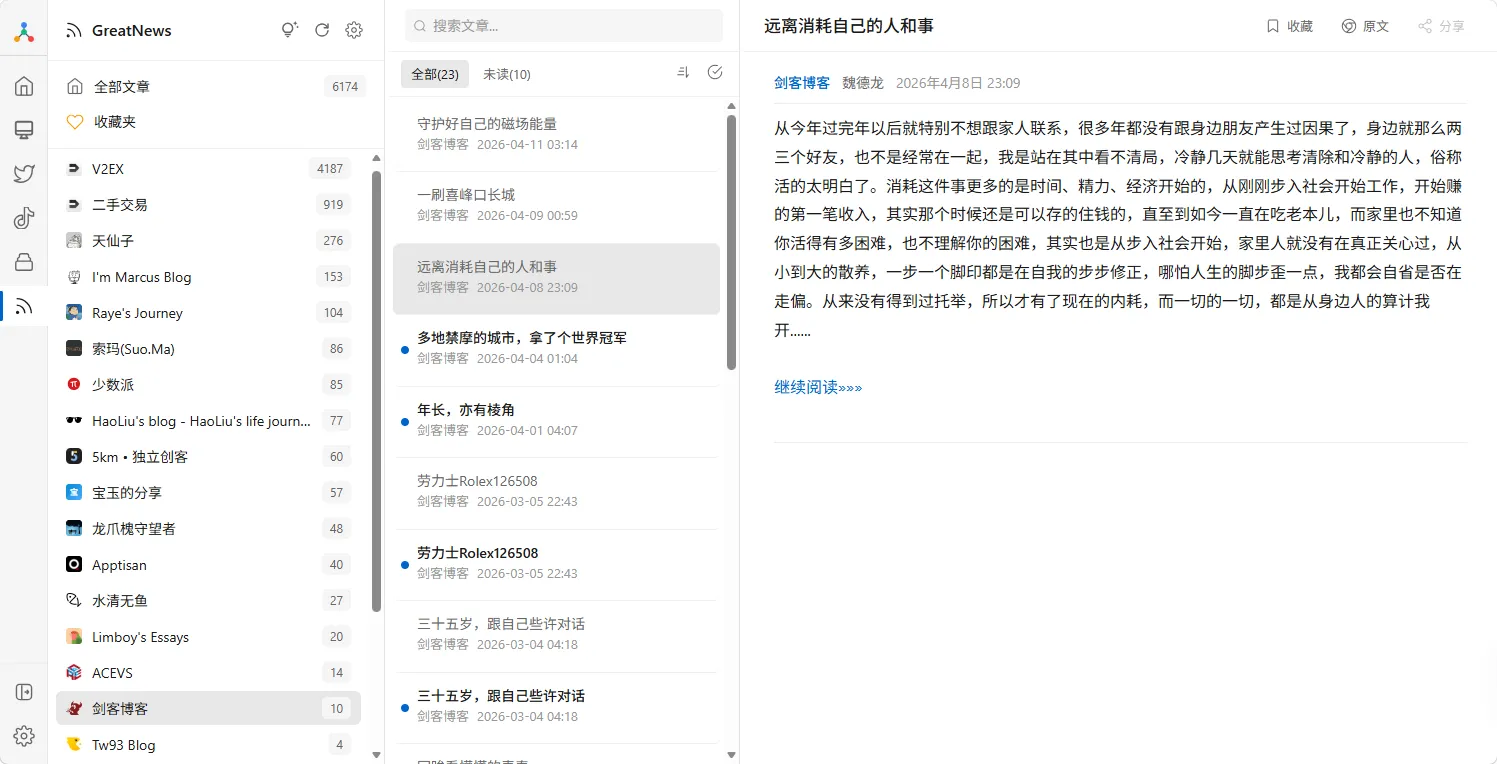
Task: Toggle 收藏 bookmark for the current article
Action: click(x=1290, y=26)
